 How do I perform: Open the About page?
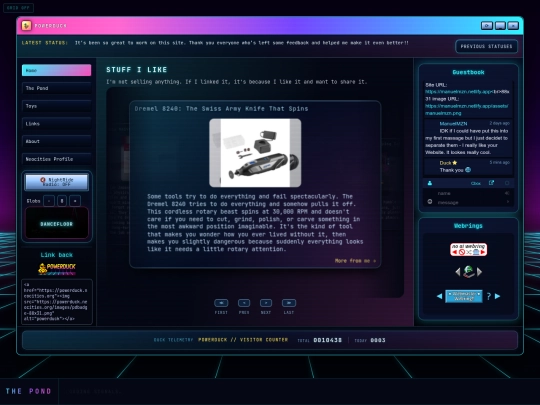(x=56, y=141)
